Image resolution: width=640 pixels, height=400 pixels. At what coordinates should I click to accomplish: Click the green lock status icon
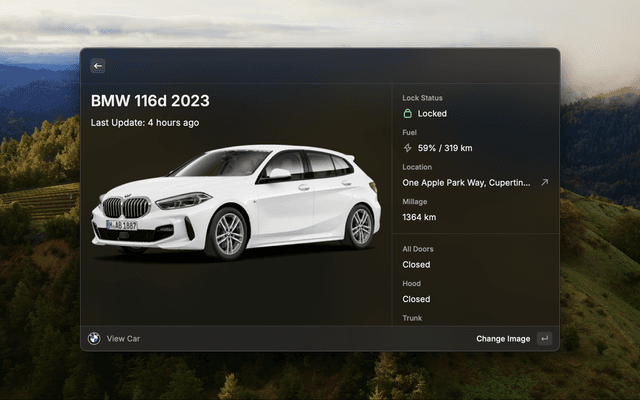tap(408, 114)
